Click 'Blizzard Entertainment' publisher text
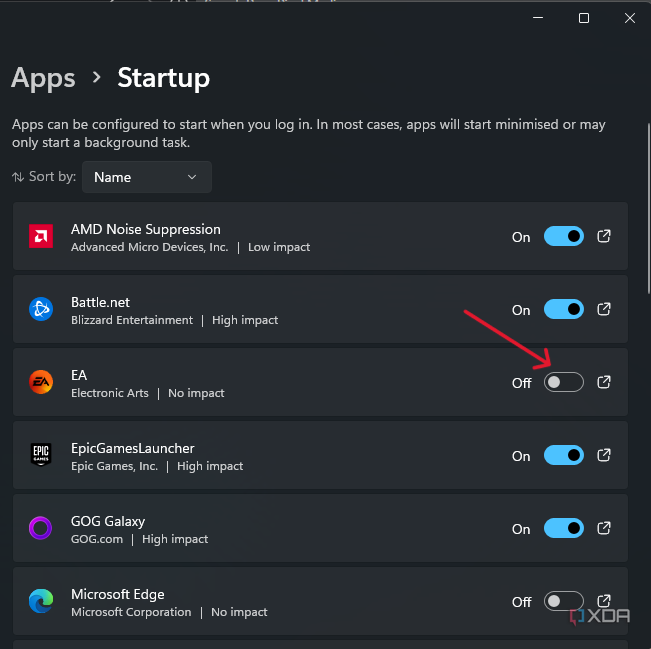Viewport: 651px width, 649px height. pyautogui.click(x=132, y=320)
